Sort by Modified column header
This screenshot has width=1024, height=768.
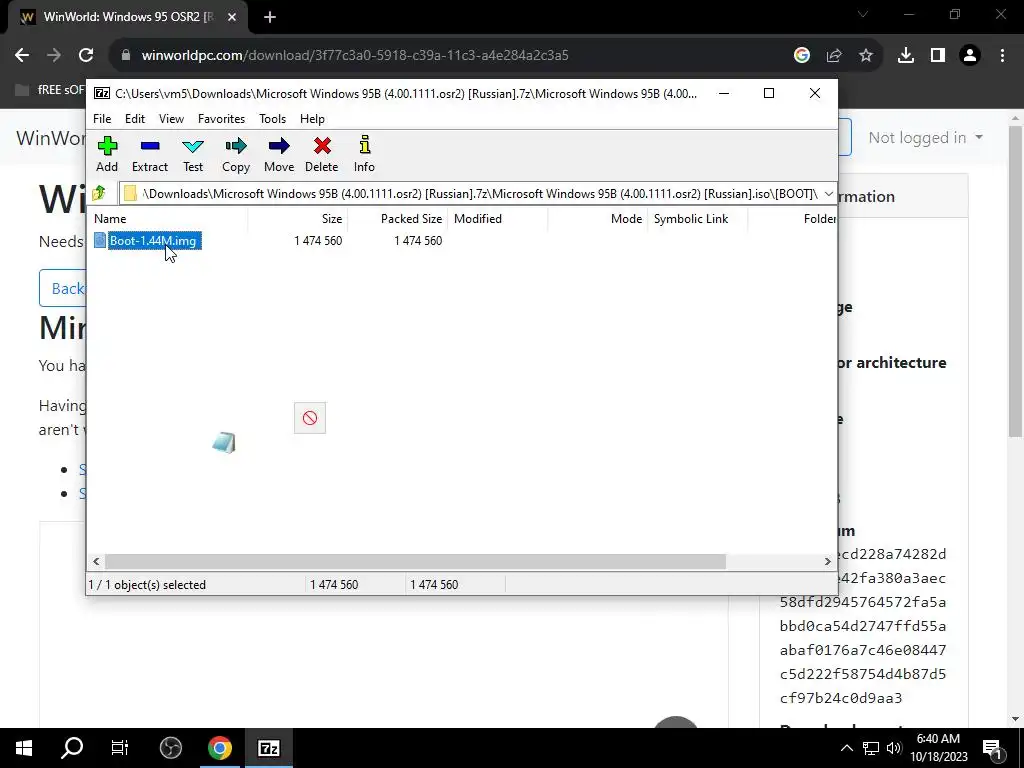coord(498,219)
